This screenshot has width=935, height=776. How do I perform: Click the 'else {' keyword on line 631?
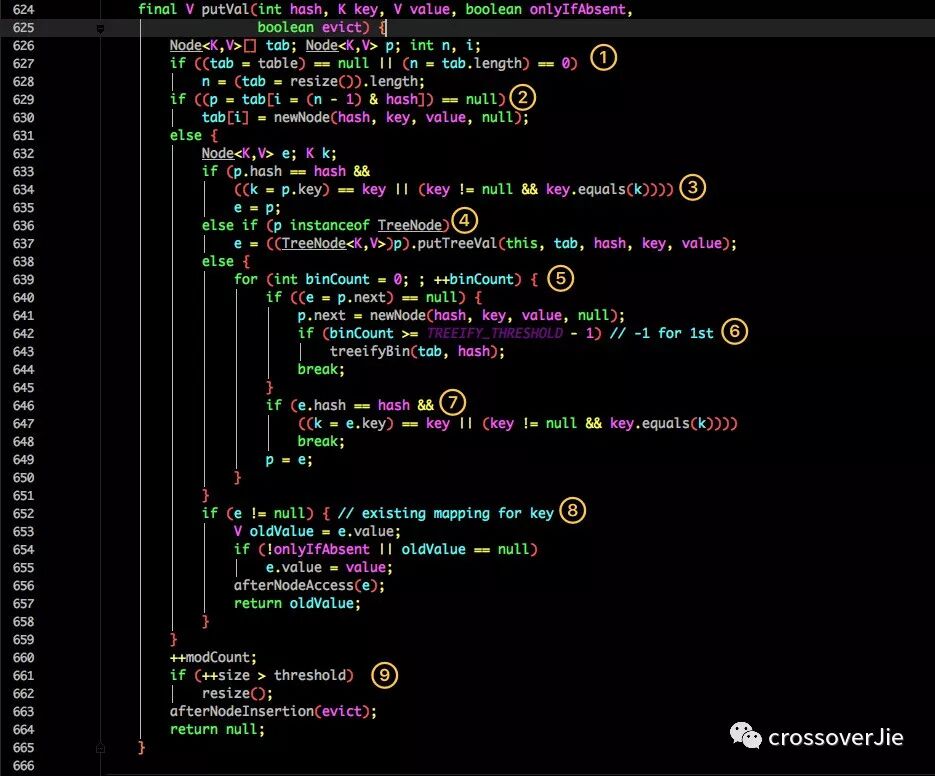pos(194,136)
